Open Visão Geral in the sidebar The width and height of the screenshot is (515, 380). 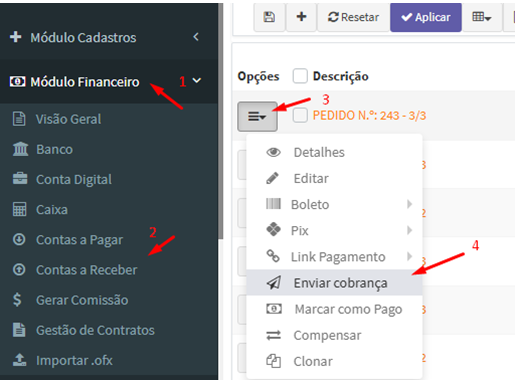click(x=68, y=119)
